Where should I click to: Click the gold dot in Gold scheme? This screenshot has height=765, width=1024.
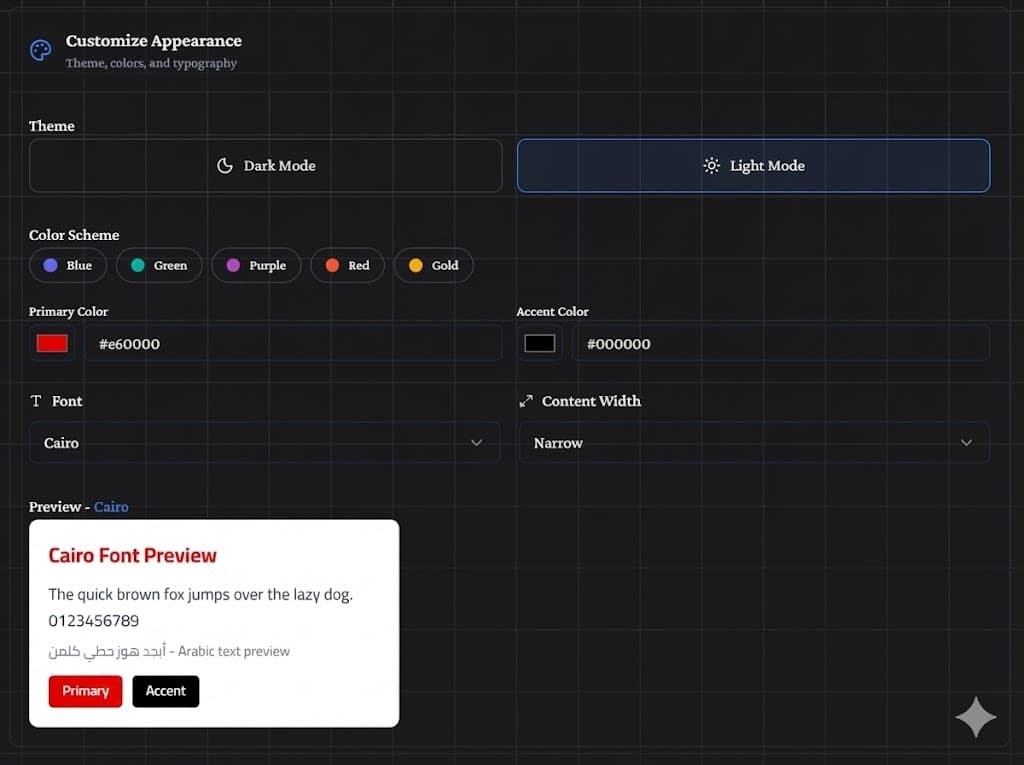tap(415, 266)
